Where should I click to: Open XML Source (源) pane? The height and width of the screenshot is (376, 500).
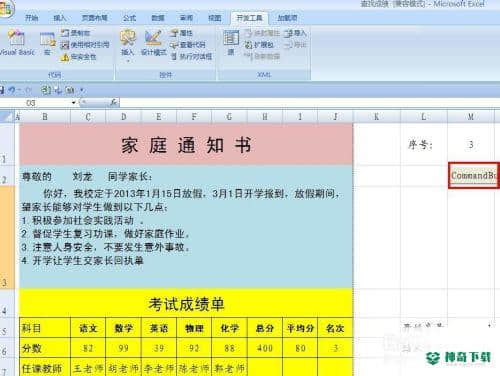(x=231, y=43)
